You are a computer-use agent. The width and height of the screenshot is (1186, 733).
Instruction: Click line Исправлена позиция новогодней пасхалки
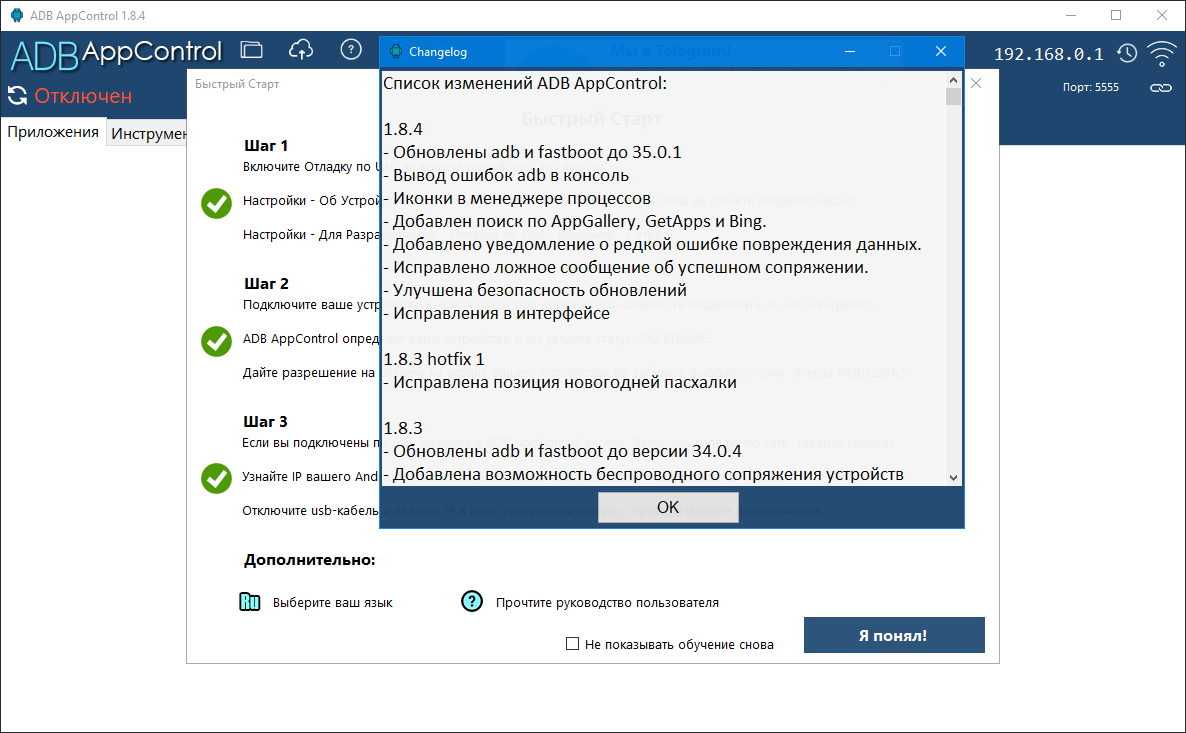click(x=560, y=382)
